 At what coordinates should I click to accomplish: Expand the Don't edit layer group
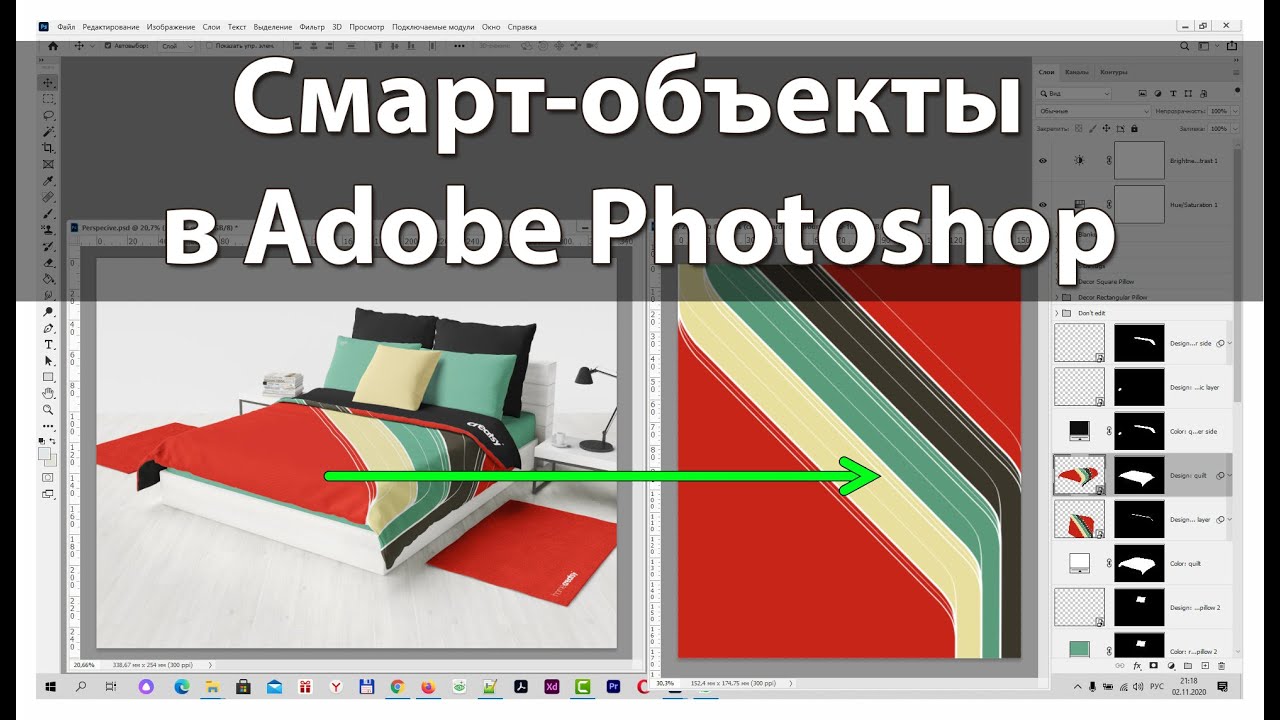[1057, 313]
